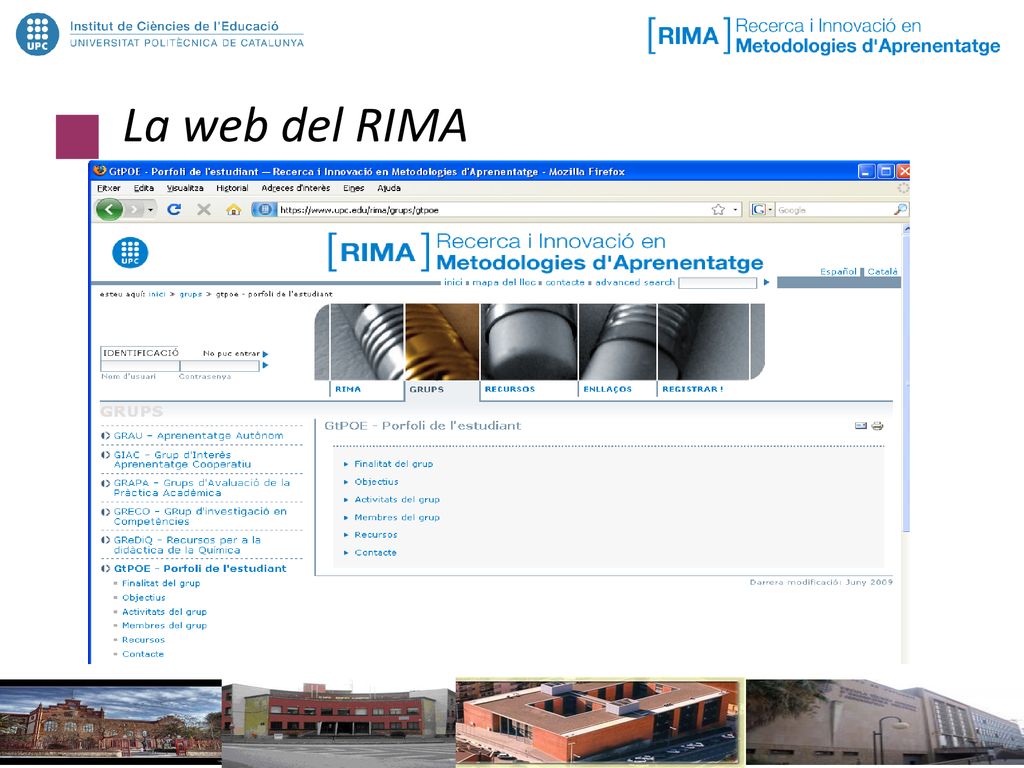The image size is (1024, 768).
Task: Go to the home page via house icon
Action: click(x=233, y=210)
